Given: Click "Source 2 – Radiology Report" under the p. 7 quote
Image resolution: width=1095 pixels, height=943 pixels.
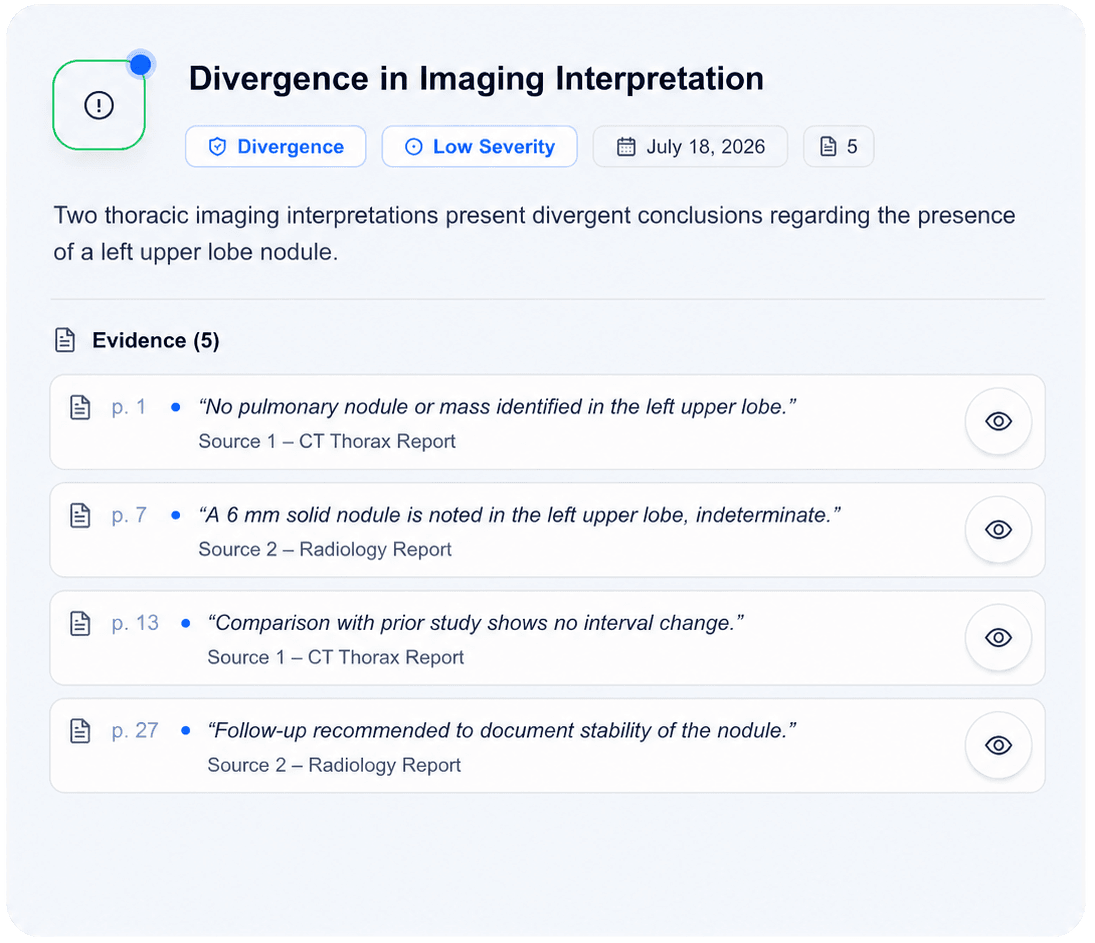Looking at the screenshot, I should coord(325,550).
